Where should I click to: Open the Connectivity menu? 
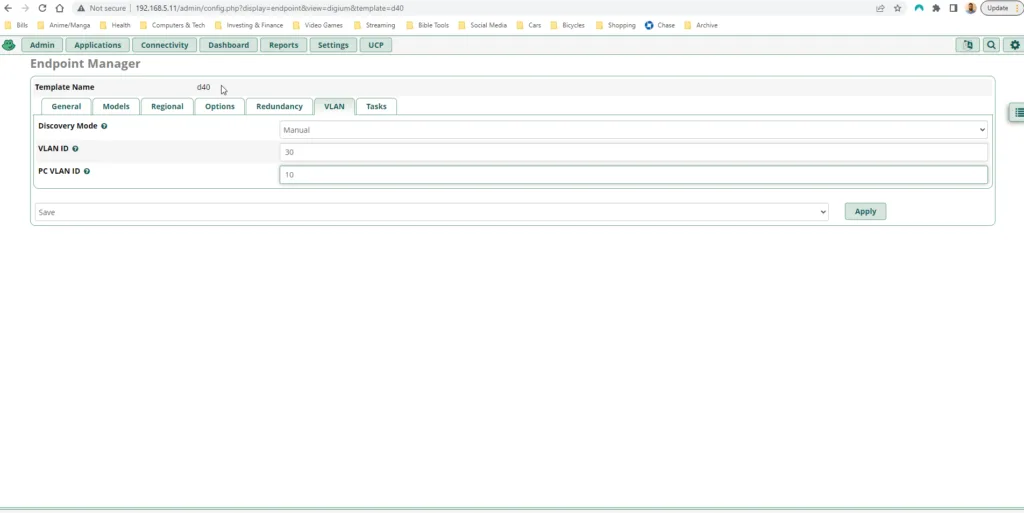coord(165,45)
